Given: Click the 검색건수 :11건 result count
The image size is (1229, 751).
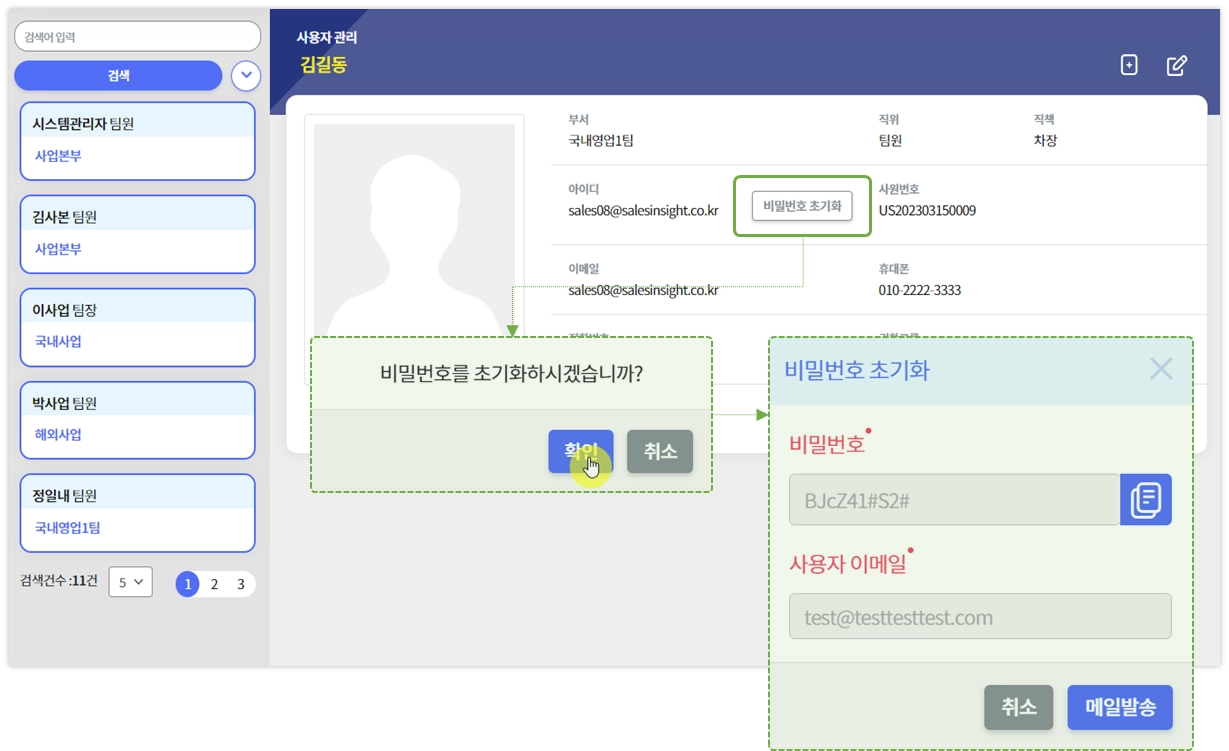Looking at the screenshot, I should [59, 581].
